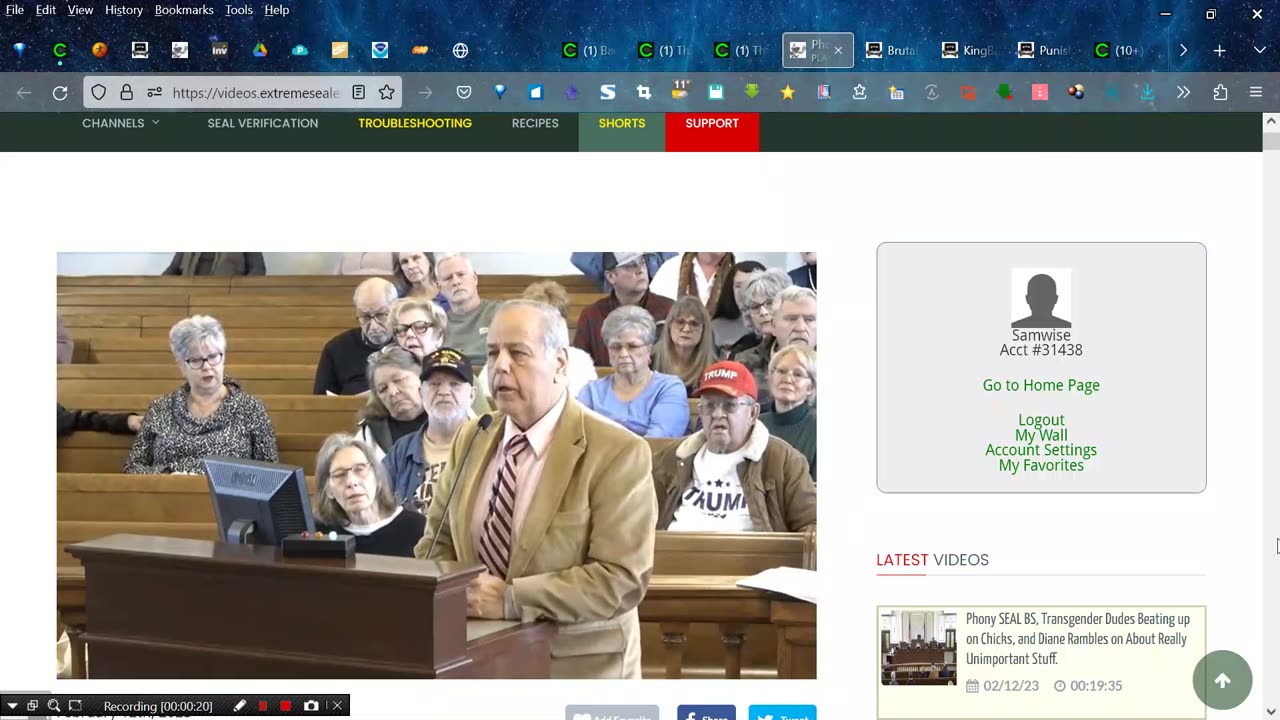The height and width of the screenshot is (720, 1280).
Task: Click the scroll-to-top green circle button
Action: pyautogui.click(x=1222, y=680)
